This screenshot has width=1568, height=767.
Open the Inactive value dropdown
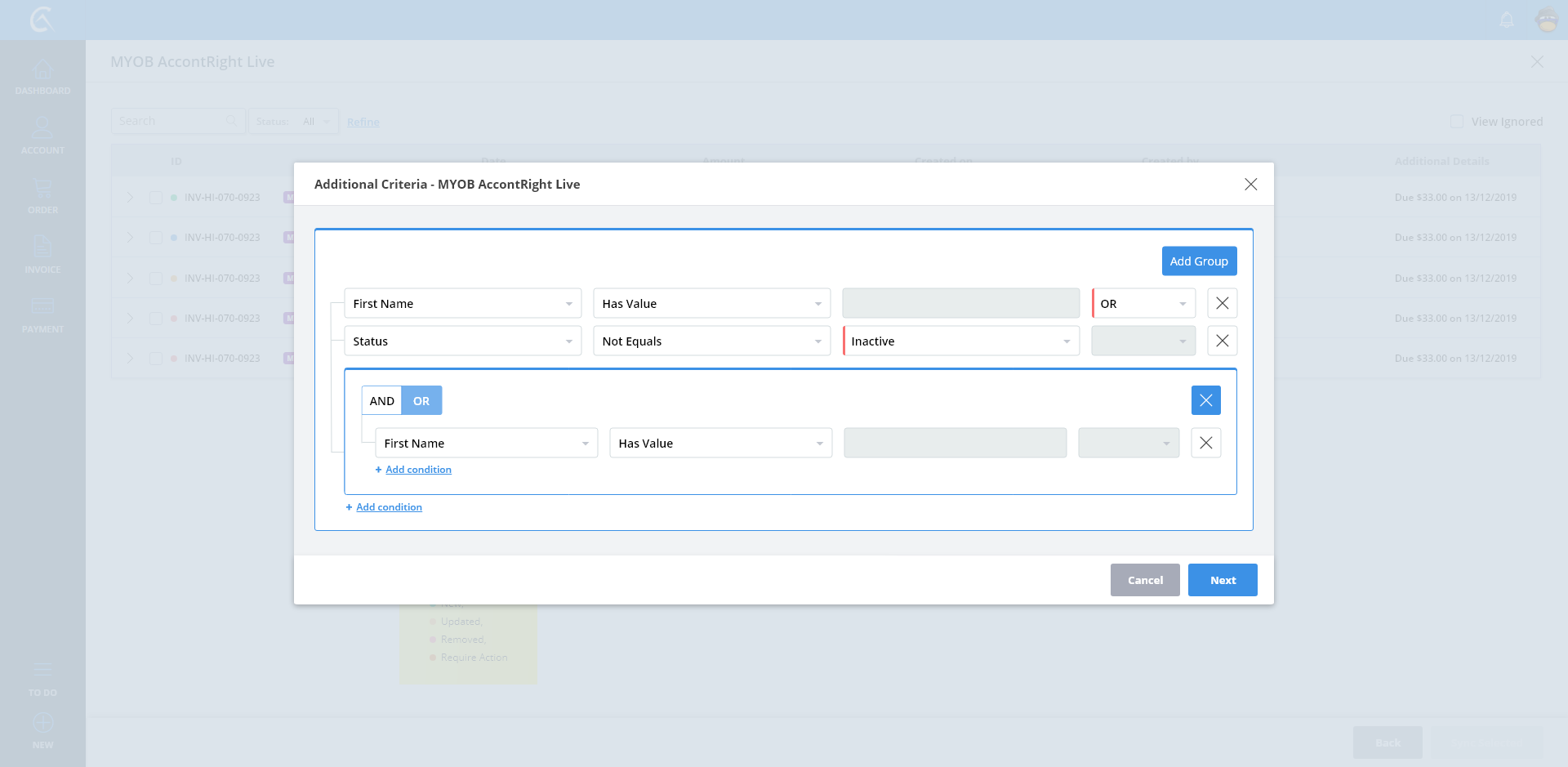point(960,341)
